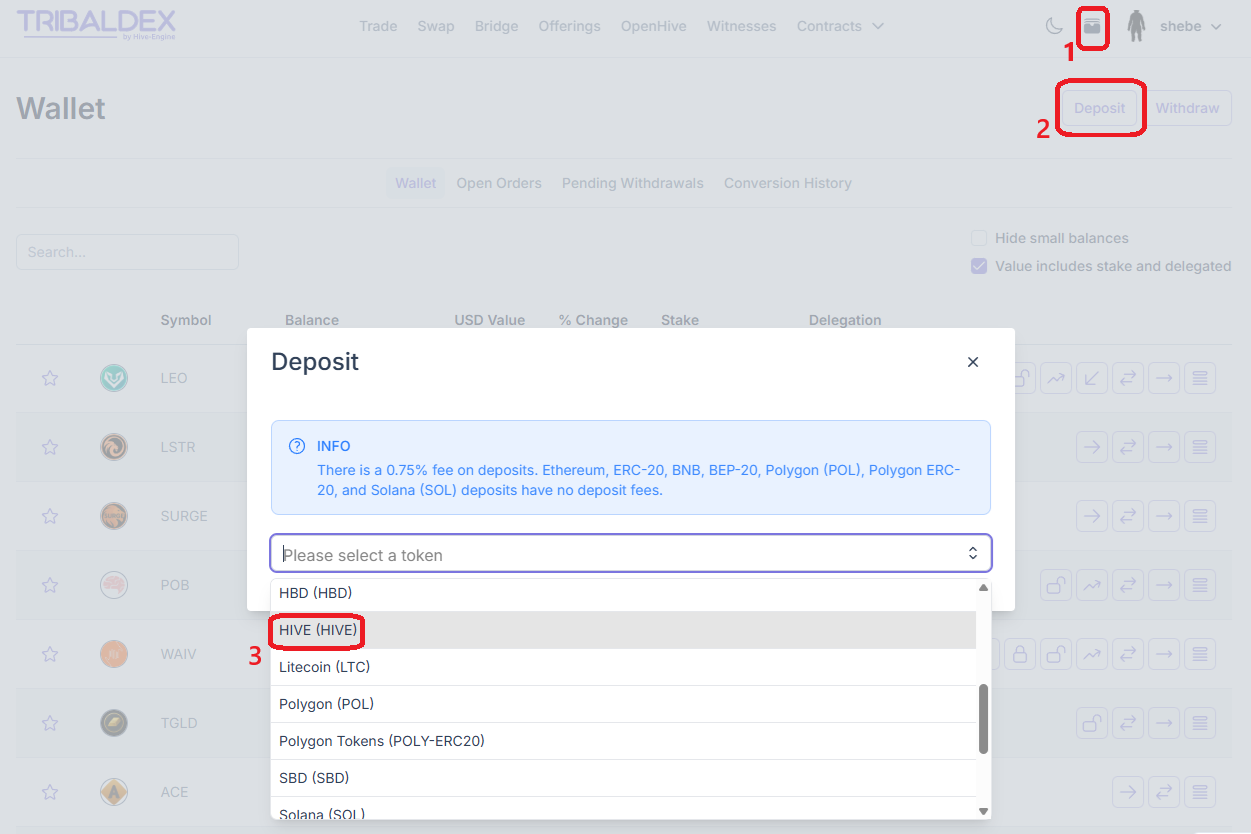Click the Deposit button
Viewport: 1251px width, 834px height.
1099,108
